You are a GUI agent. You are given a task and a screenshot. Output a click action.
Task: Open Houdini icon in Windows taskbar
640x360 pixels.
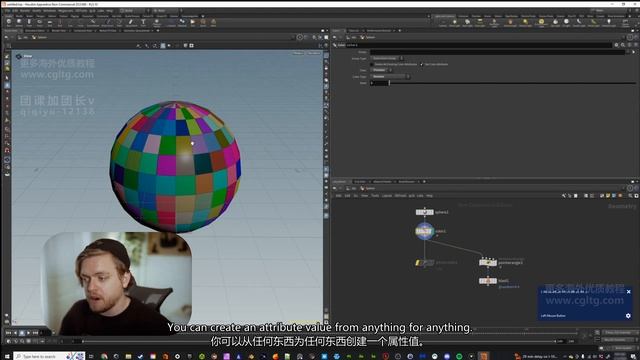484,356
